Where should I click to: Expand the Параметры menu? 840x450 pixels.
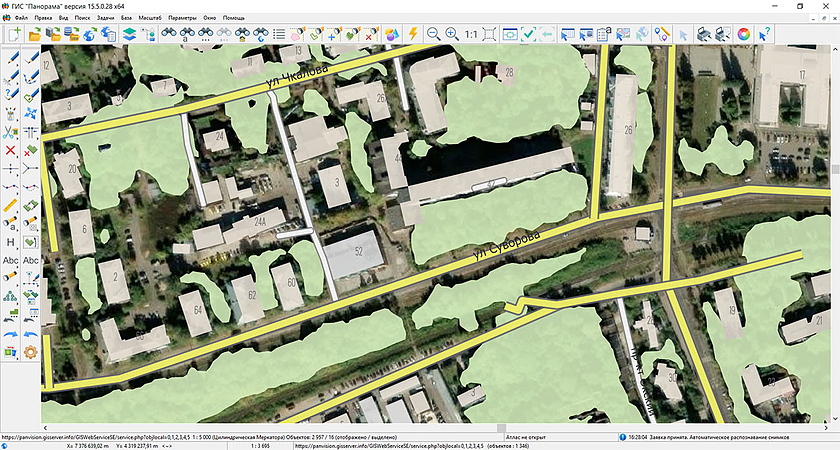(183, 18)
